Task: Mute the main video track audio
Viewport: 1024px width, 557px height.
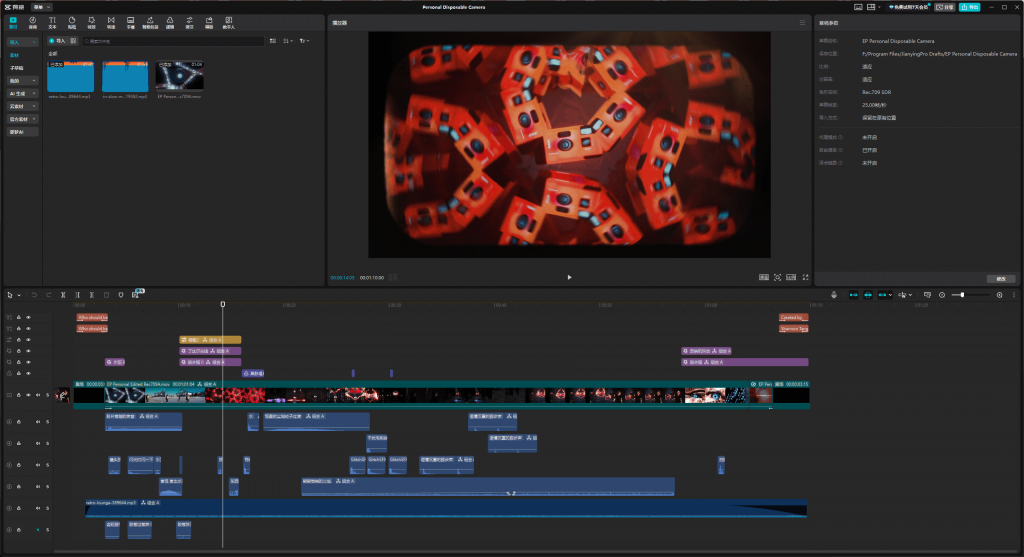Action: point(37,396)
